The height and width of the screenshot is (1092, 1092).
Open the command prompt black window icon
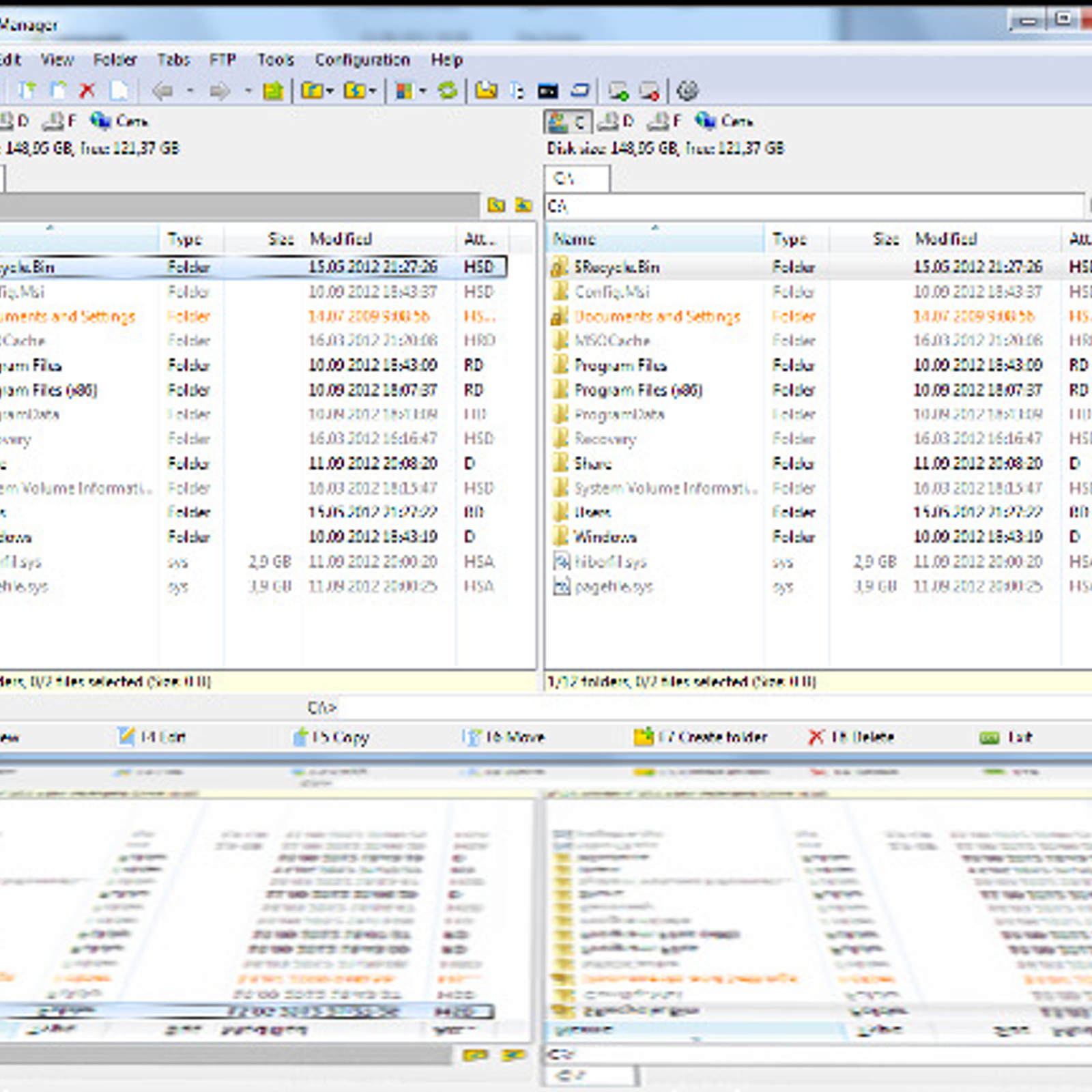(548, 90)
